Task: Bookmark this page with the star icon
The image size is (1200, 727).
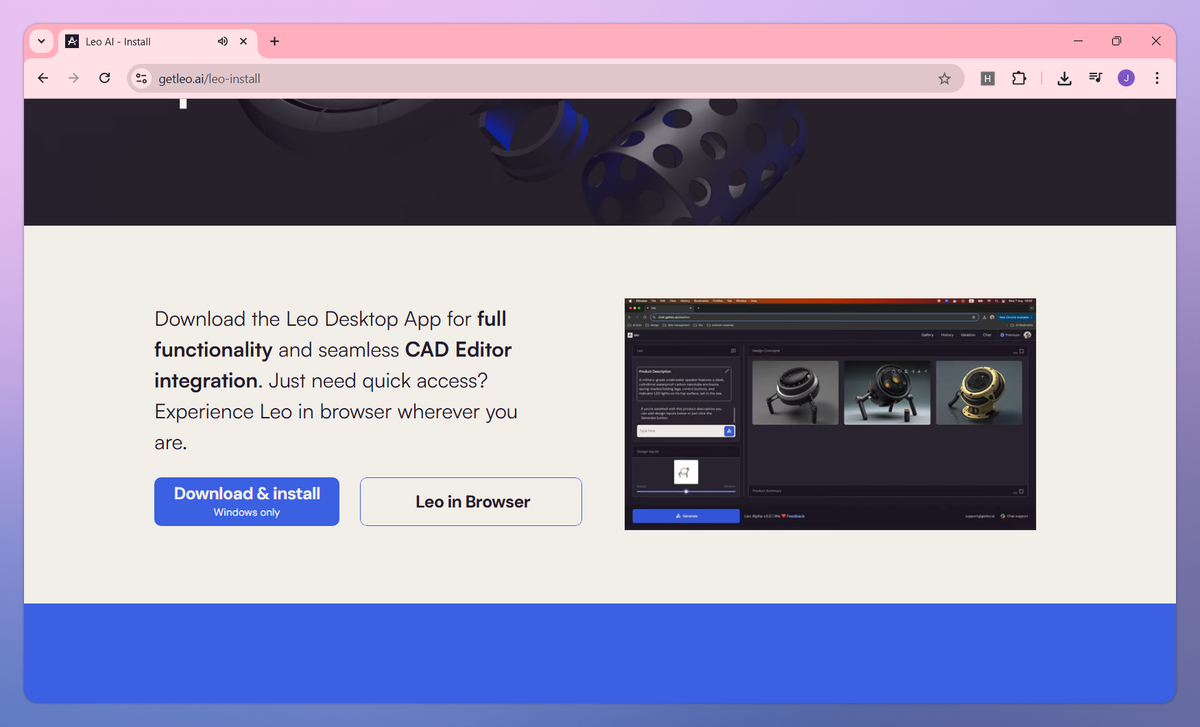Action: tap(944, 78)
